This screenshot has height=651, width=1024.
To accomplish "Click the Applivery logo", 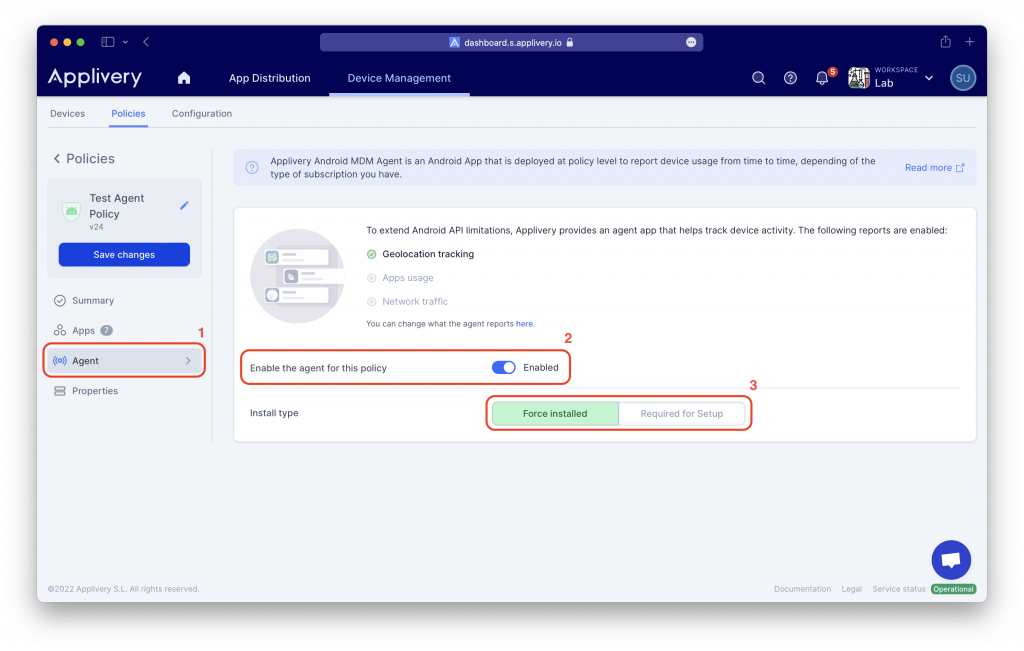I will (x=95, y=77).
